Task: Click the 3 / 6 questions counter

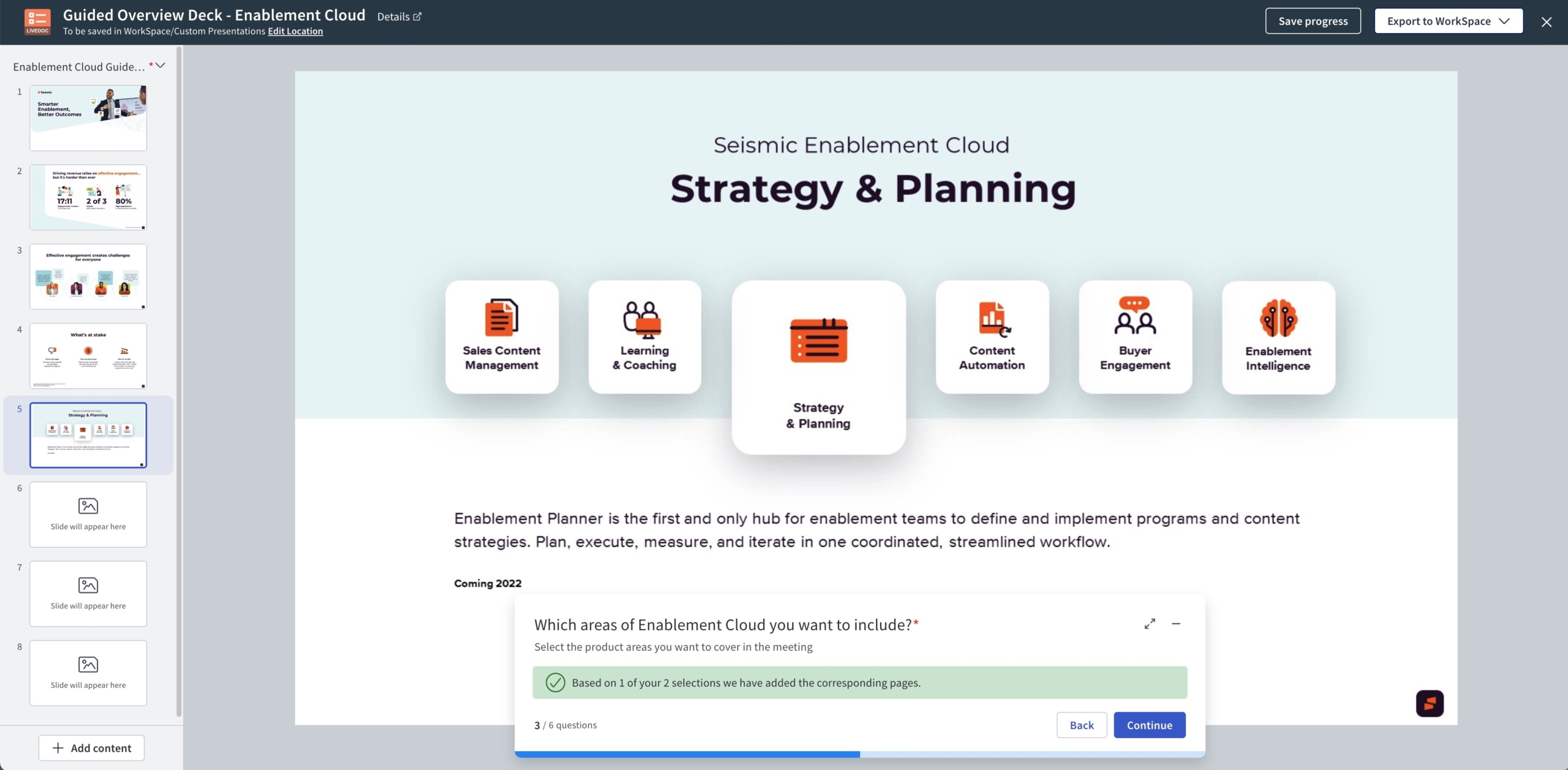Action: 565,725
